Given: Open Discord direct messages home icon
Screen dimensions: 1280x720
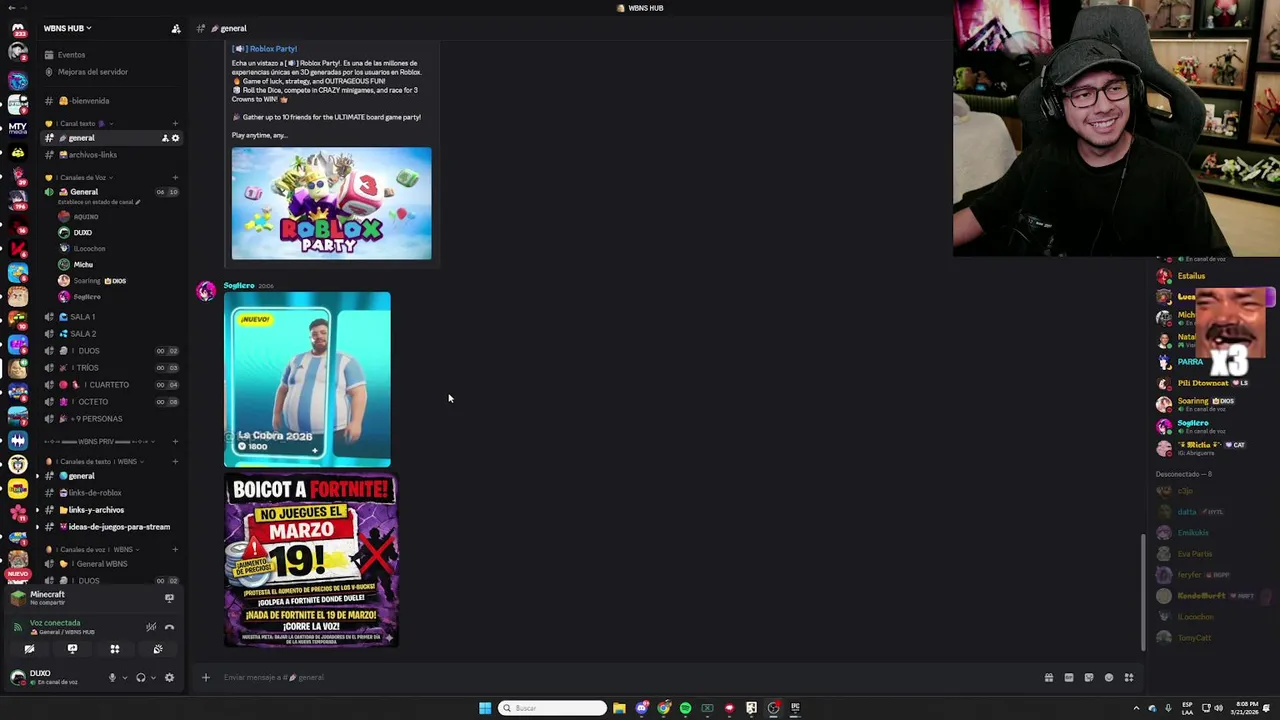Looking at the screenshot, I should point(18,29).
